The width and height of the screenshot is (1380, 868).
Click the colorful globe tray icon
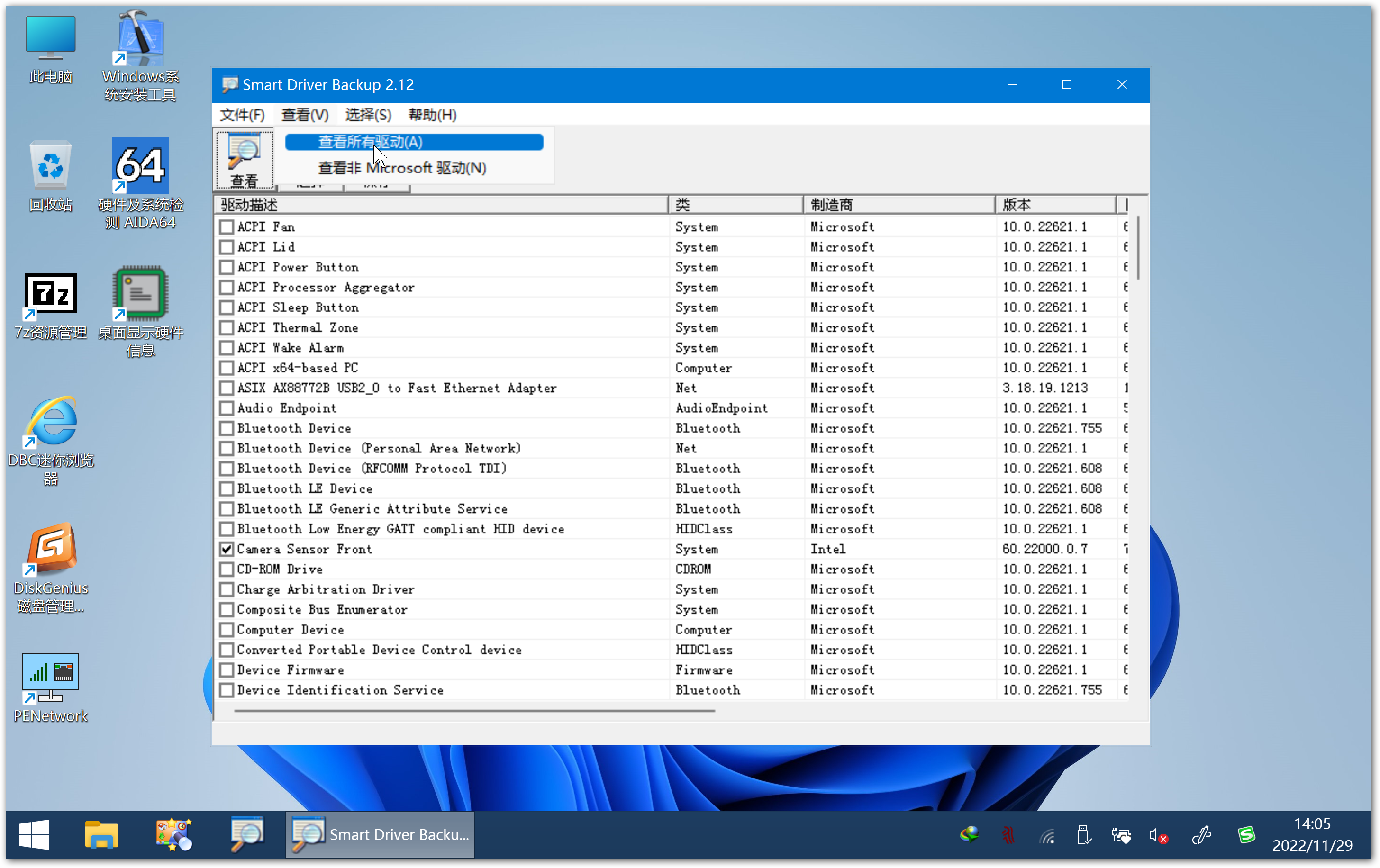pos(969,835)
